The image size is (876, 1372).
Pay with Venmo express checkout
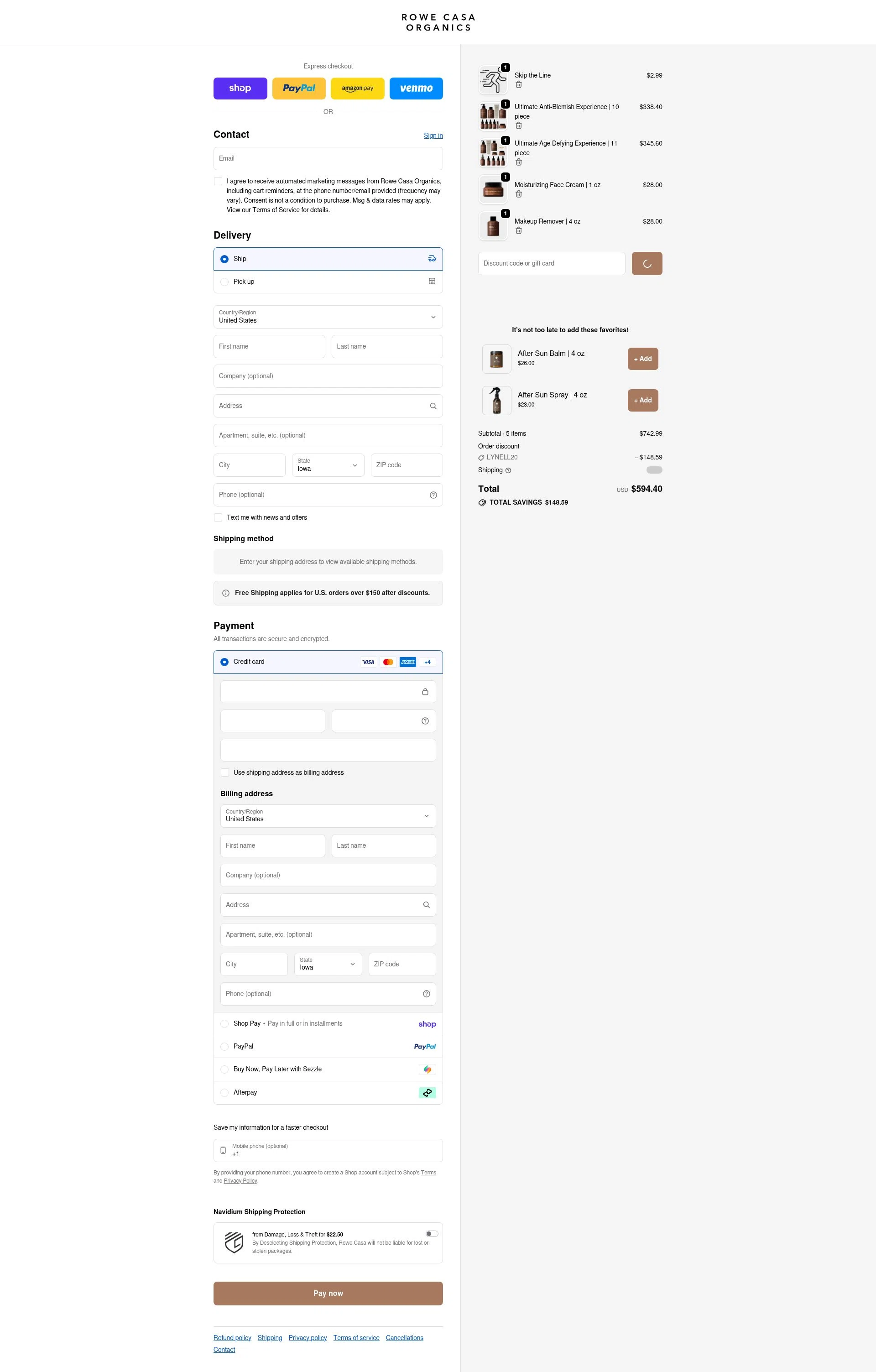[x=416, y=89]
